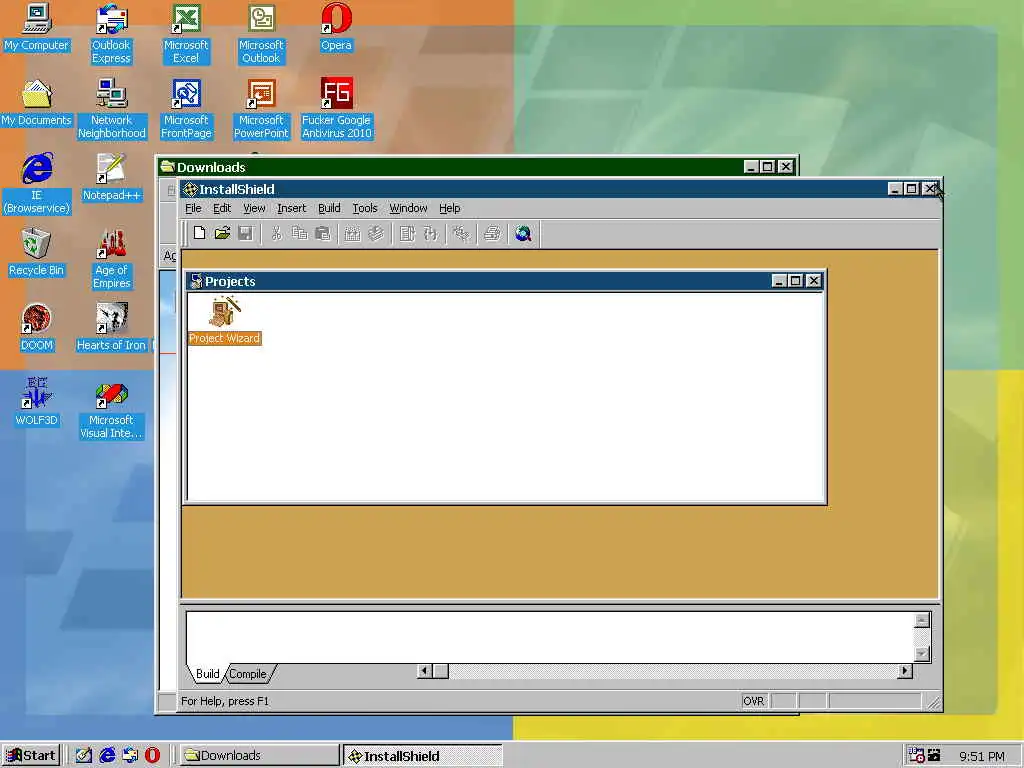
Task: Open the Help menu in InstallShield
Action: [x=449, y=208]
